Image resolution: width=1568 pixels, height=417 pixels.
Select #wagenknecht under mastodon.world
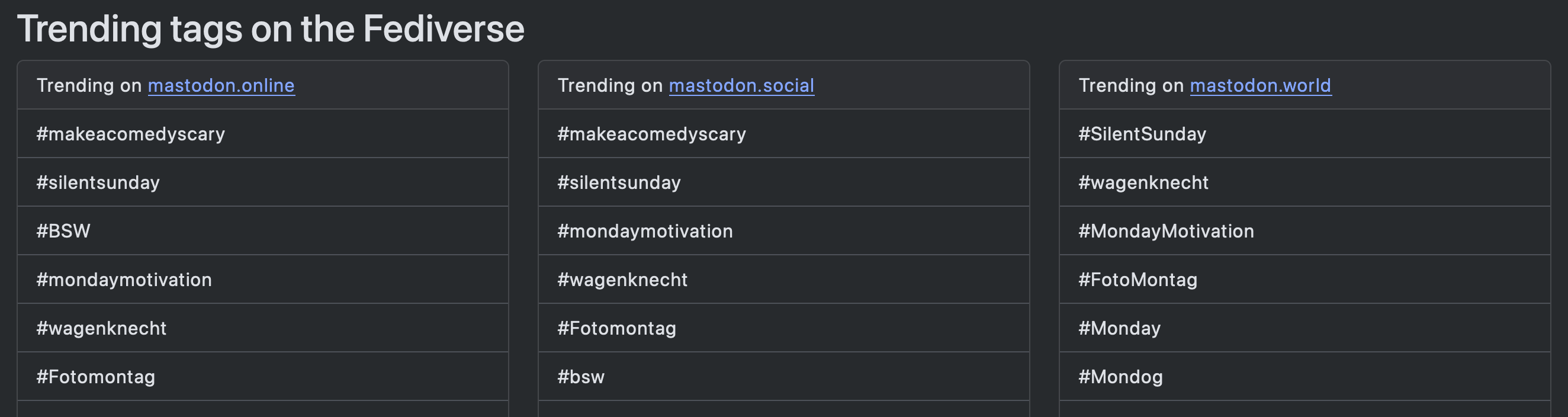[x=1305, y=182]
